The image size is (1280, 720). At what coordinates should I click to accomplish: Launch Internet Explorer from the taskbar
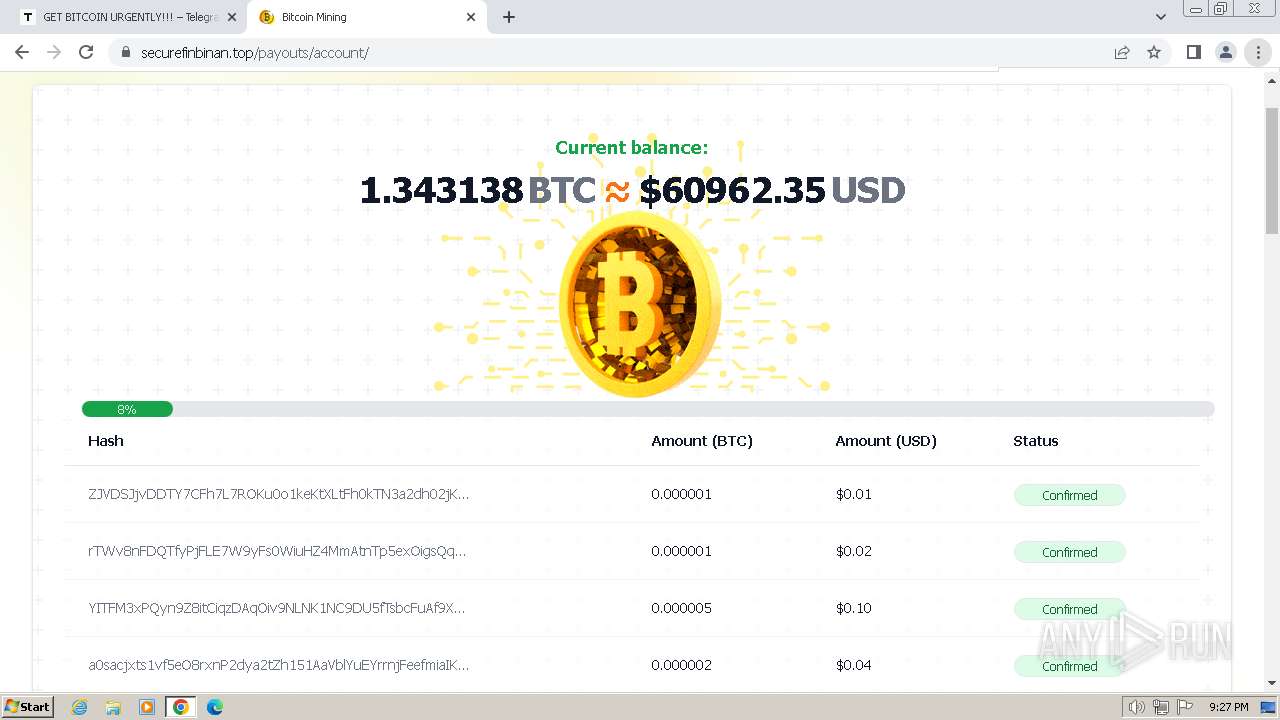tap(80, 707)
